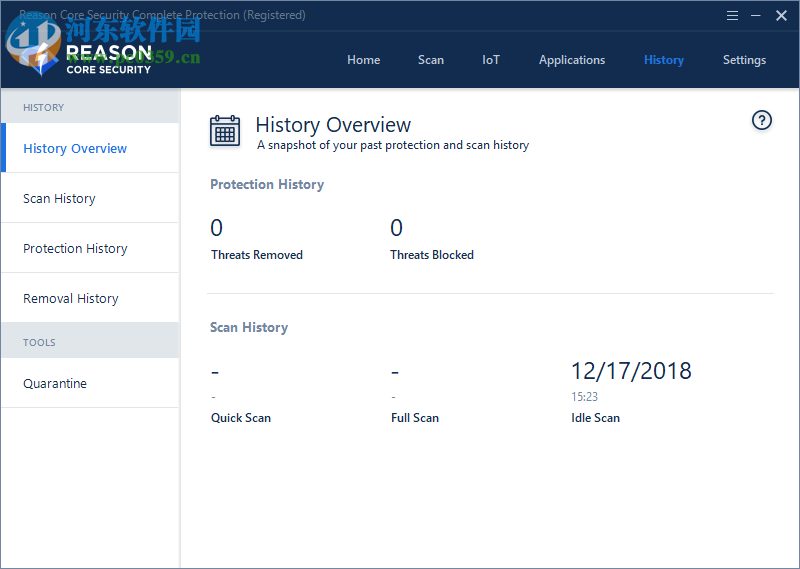Open Scan History in the sidebar
Image resolution: width=800 pixels, height=569 pixels.
pos(90,198)
